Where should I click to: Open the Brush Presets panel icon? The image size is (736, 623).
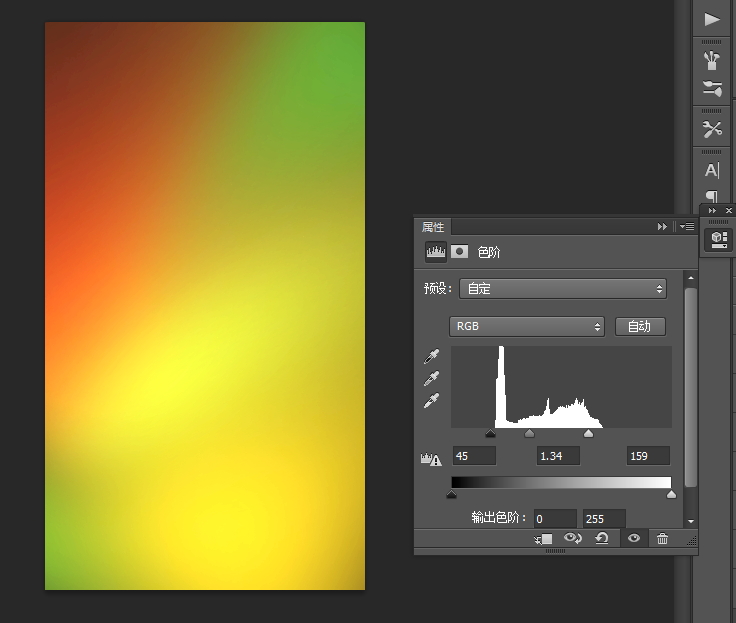[712, 61]
